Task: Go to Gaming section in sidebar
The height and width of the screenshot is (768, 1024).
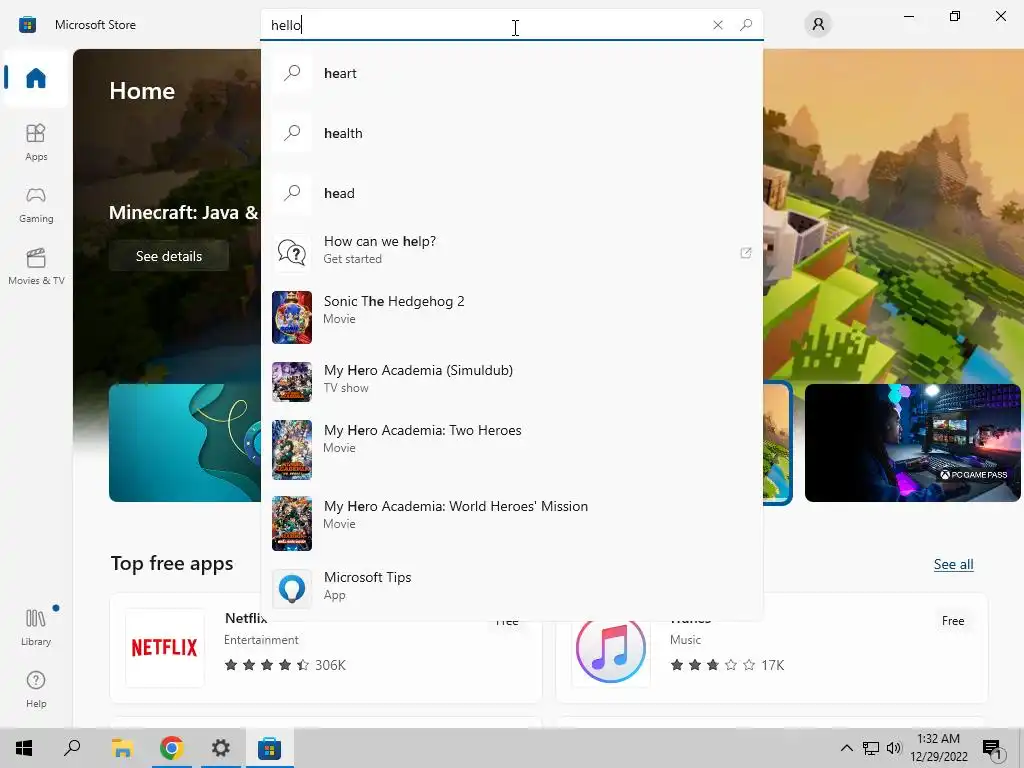Action: [36, 205]
